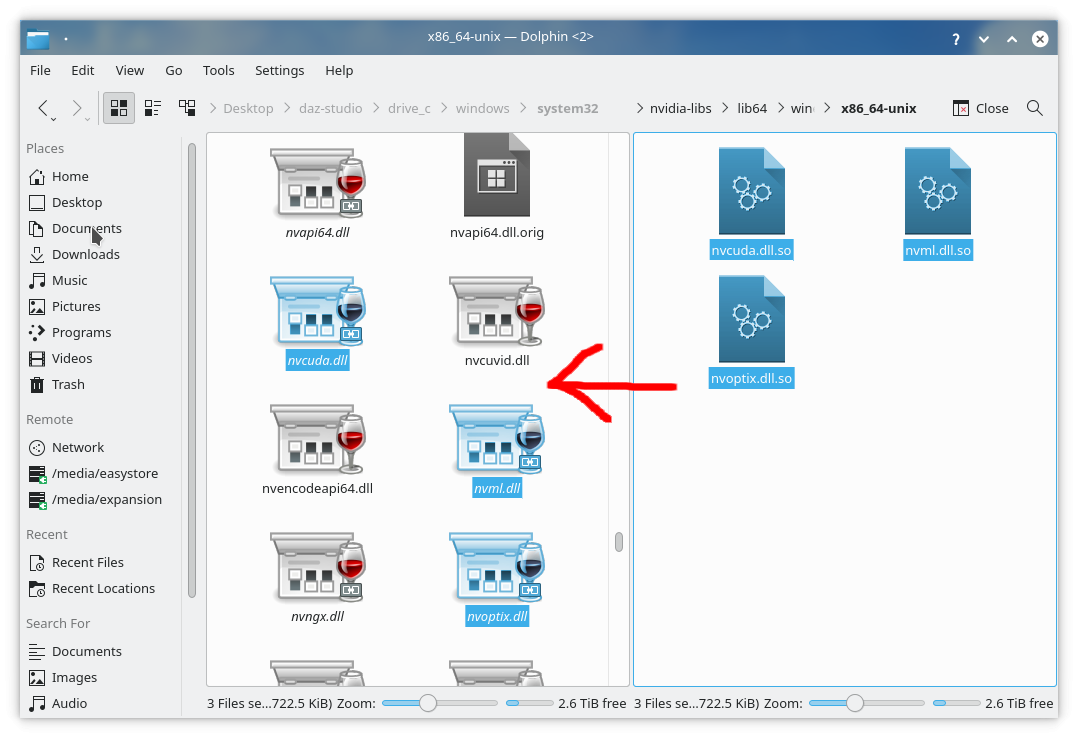Click the nvidia-libs breadcrumb
The image size is (1078, 738).
coord(681,108)
